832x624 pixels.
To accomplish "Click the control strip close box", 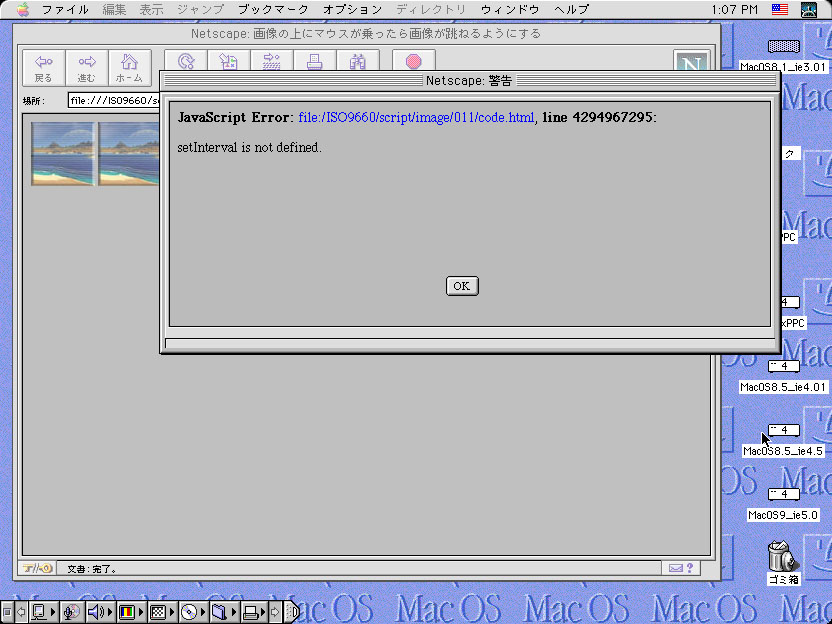I will pos(7,612).
